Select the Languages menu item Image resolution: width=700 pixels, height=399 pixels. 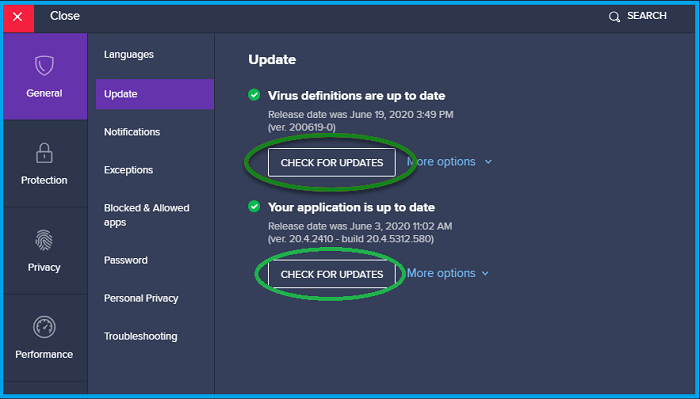pyautogui.click(x=129, y=54)
